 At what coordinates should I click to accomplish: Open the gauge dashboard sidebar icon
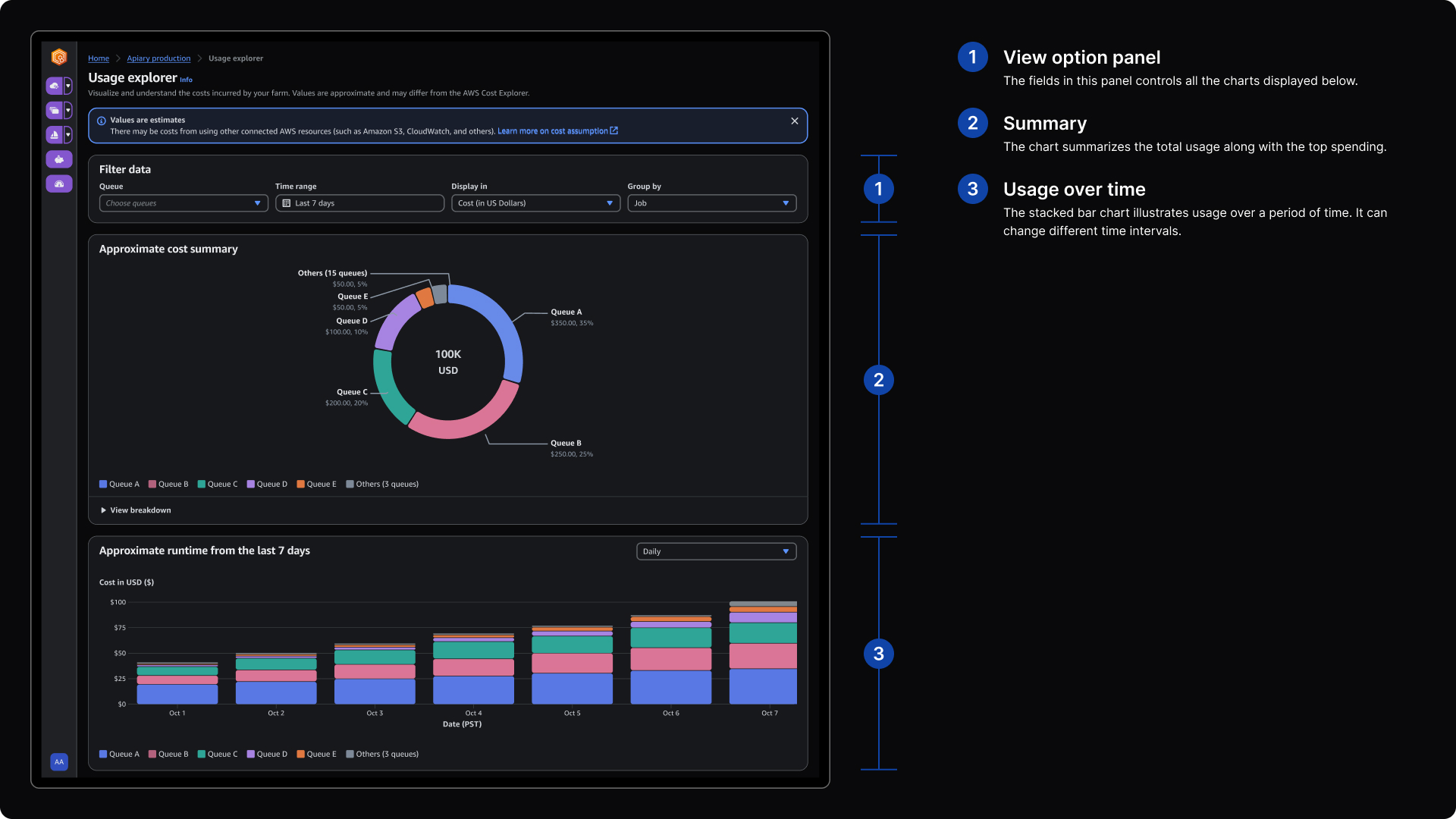point(58,184)
